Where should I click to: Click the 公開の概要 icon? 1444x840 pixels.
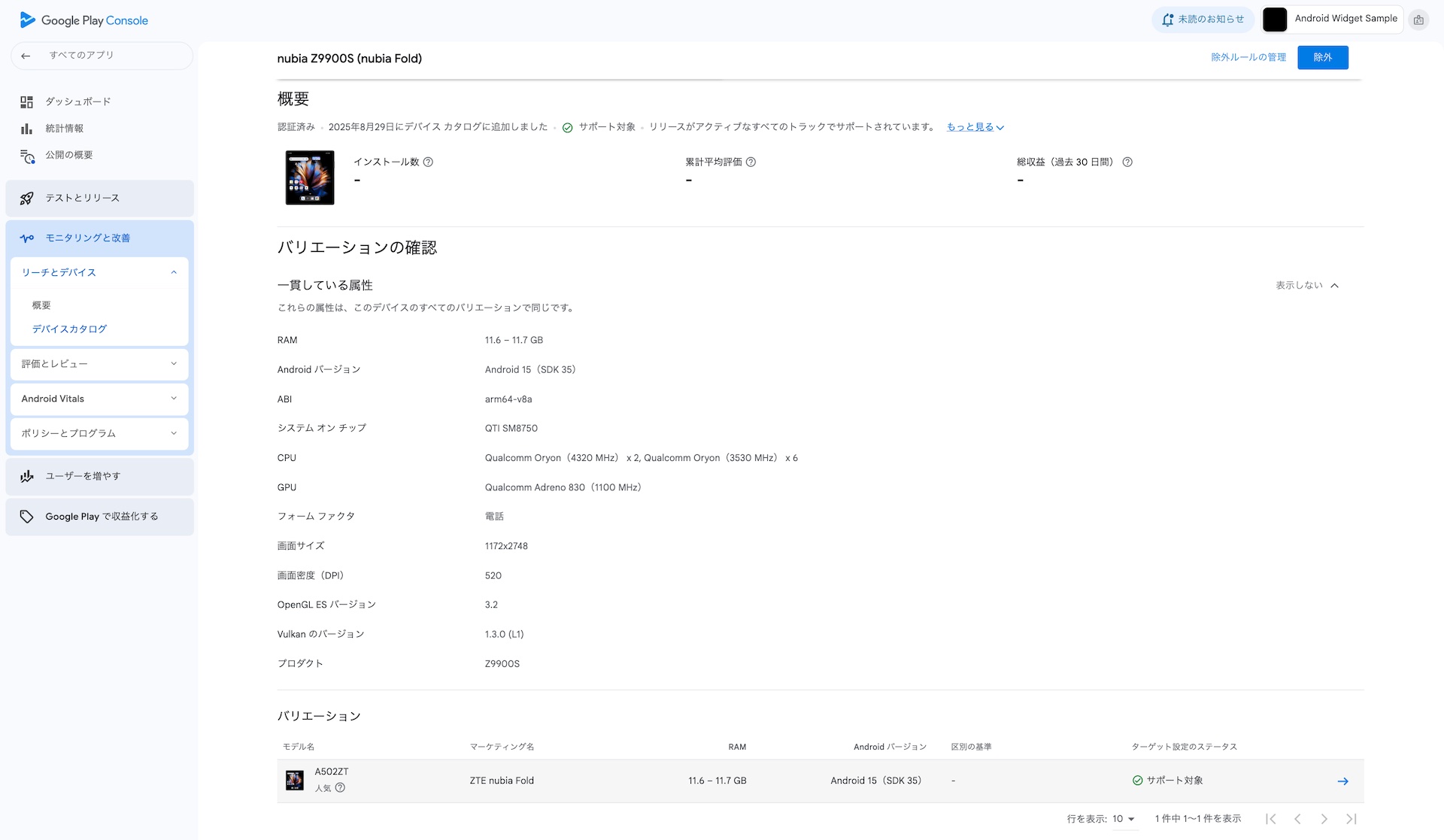[x=27, y=156]
